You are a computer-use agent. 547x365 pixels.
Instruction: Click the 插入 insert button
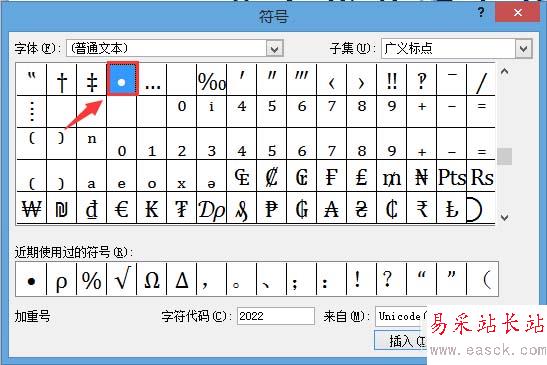point(400,341)
